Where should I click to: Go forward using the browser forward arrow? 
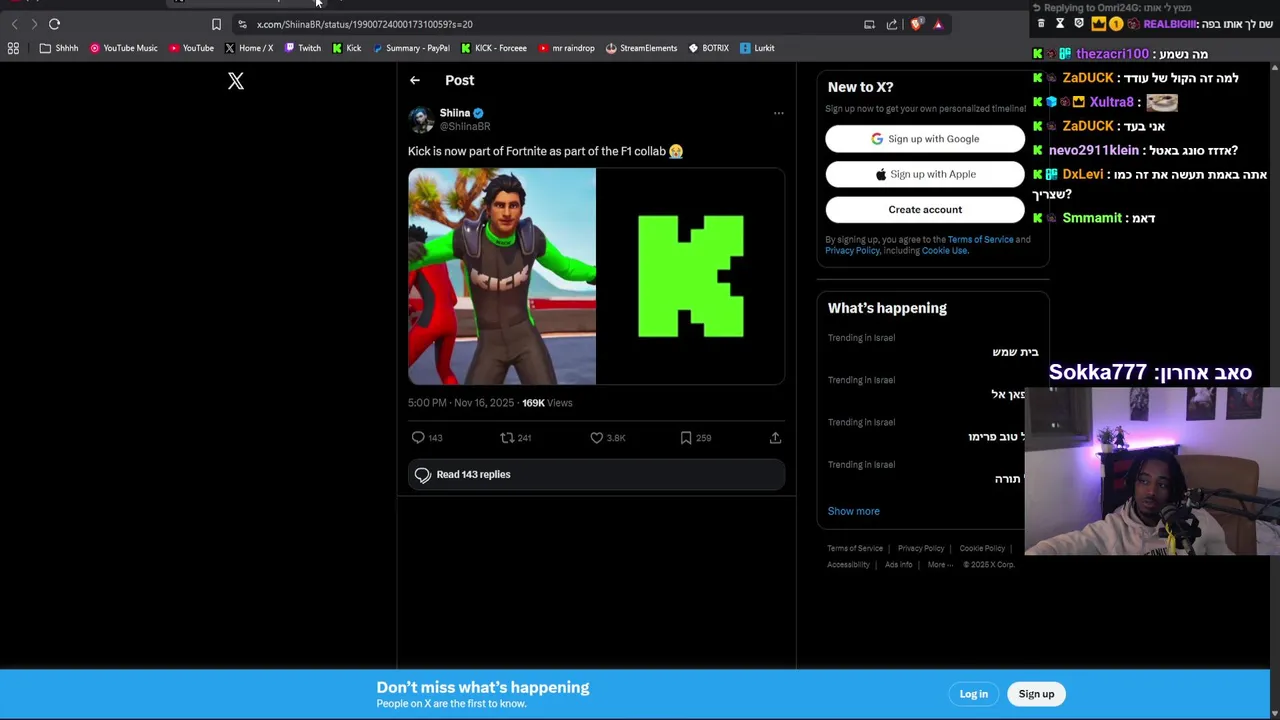pyautogui.click(x=34, y=24)
